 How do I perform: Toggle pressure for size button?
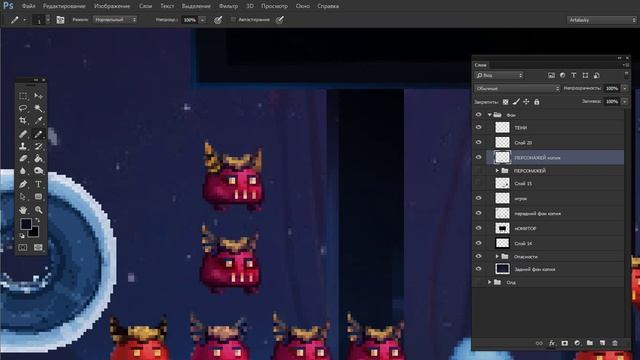pos(280,20)
